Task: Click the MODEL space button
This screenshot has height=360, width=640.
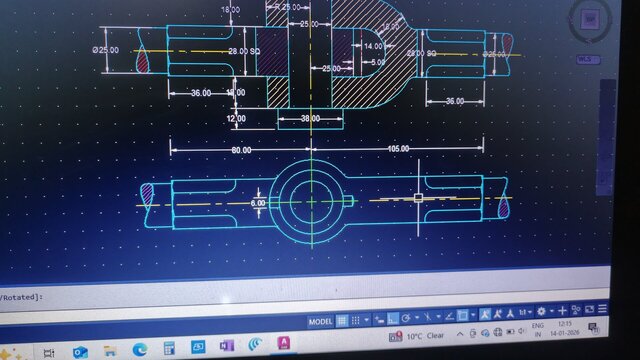Action: pos(320,322)
